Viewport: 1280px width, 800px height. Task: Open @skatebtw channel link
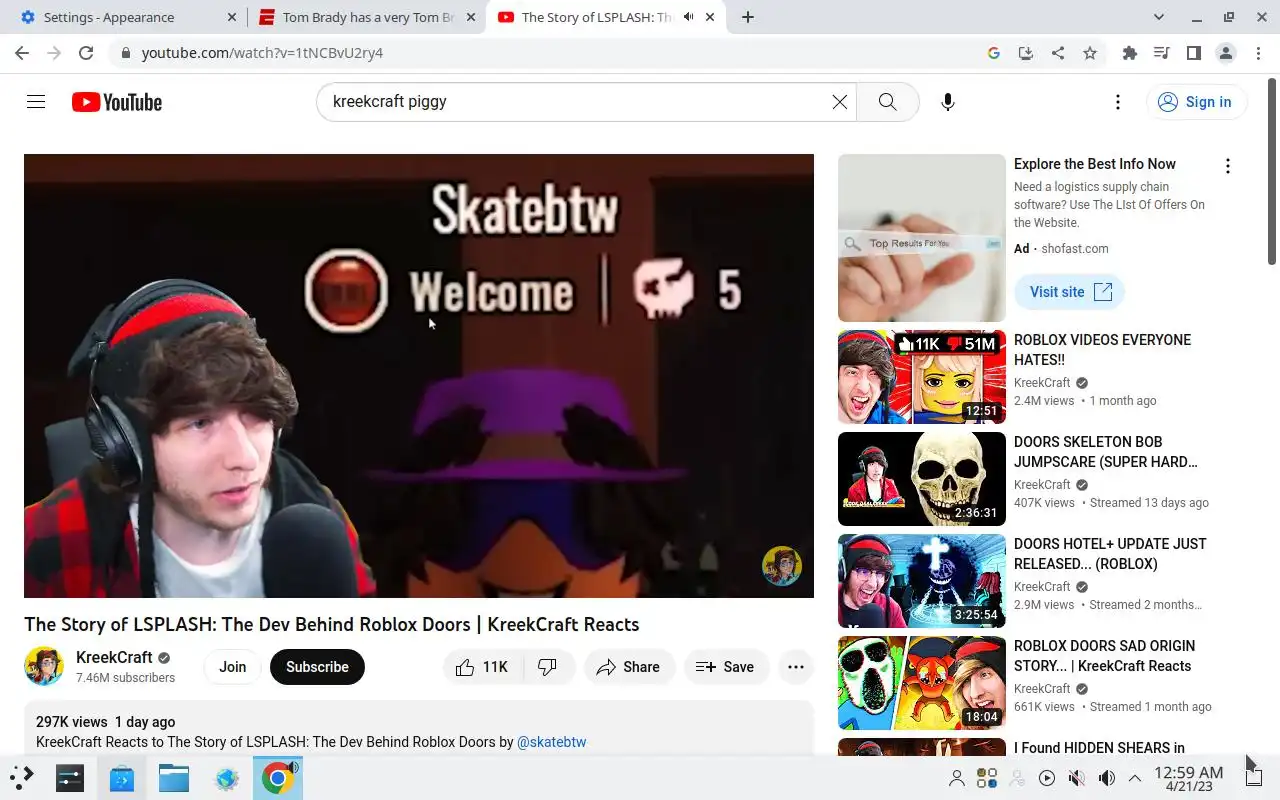pyautogui.click(x=552, y=742)
